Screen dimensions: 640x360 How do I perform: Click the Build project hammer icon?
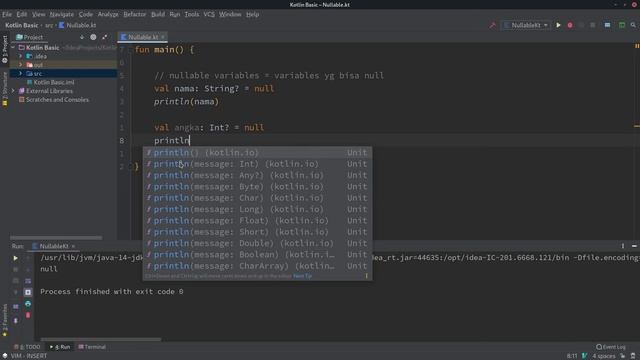tap(492, 25)
